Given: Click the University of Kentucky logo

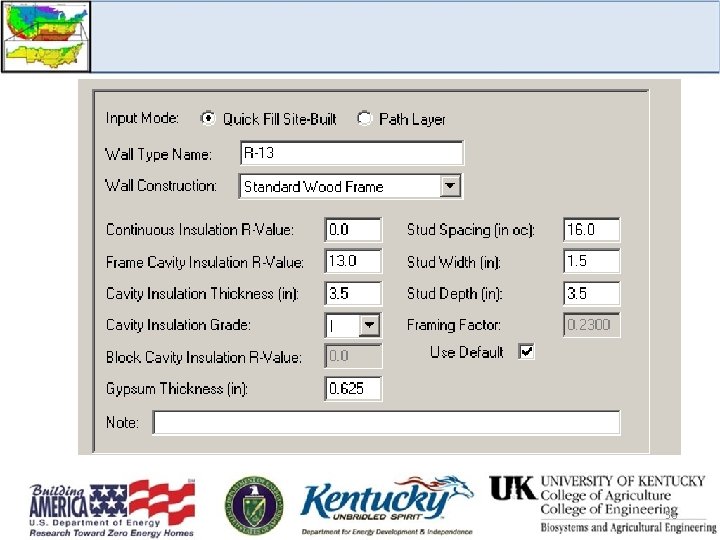Looking at the screenshot, I should (x=602, y=503).
